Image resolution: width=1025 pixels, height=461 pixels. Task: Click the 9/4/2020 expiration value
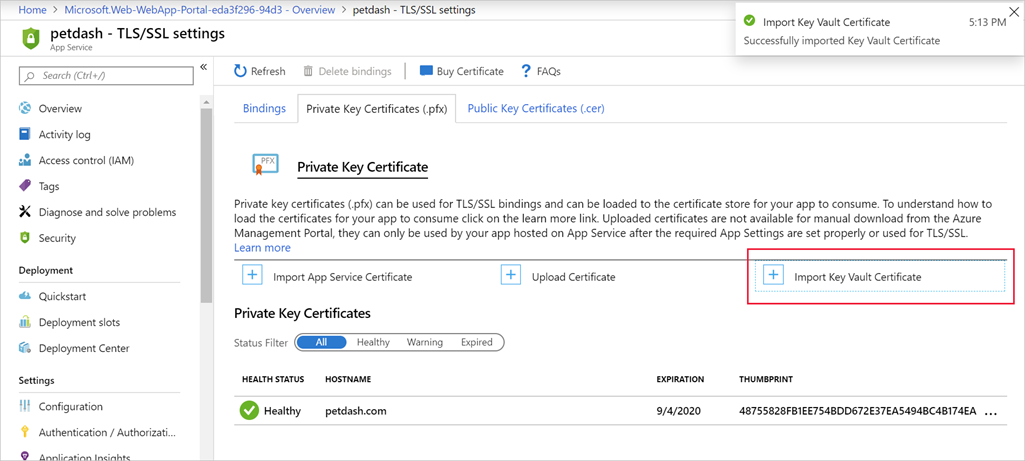point(677,411)
